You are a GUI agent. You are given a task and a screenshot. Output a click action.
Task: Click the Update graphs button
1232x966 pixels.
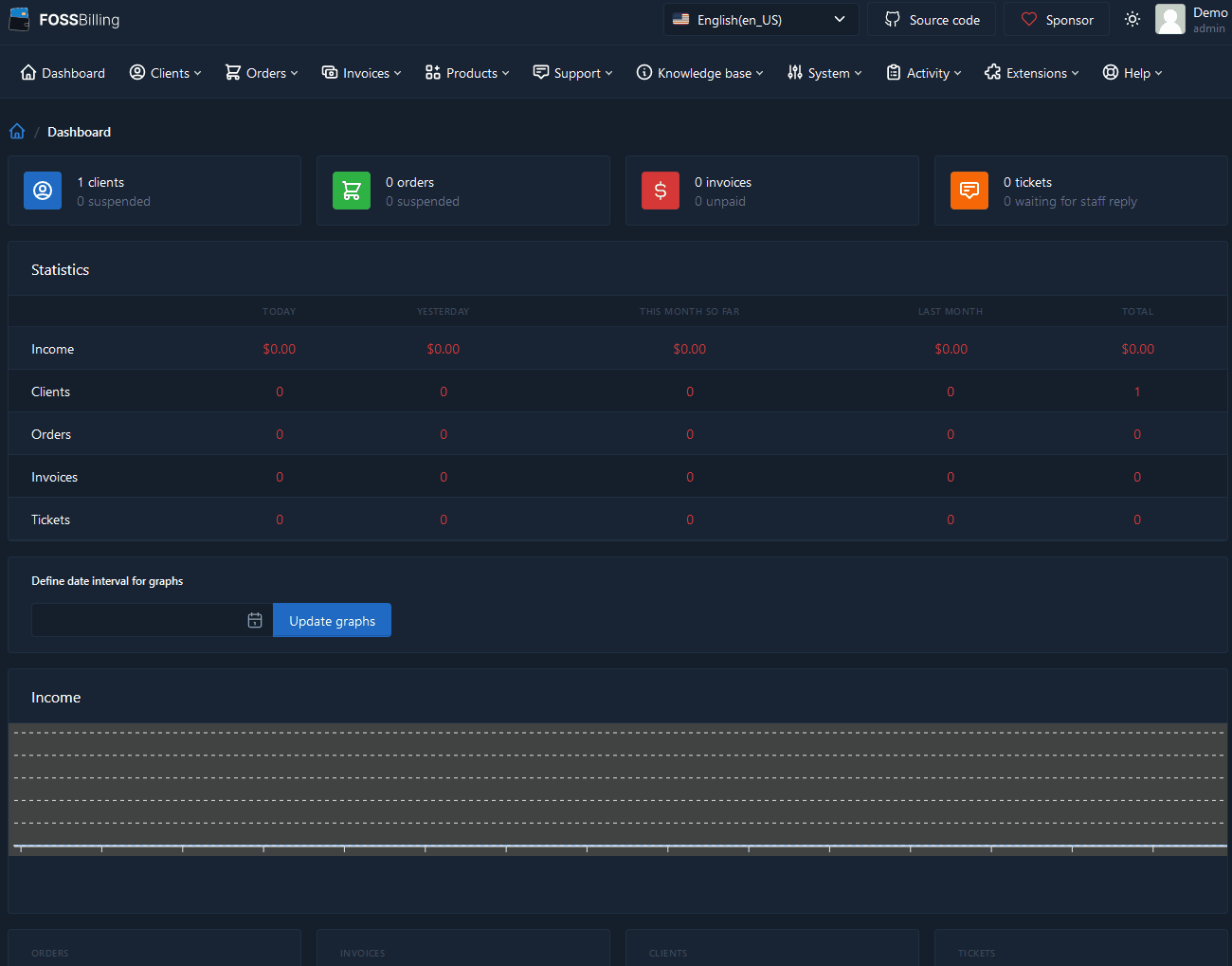[x=332, y=621]
